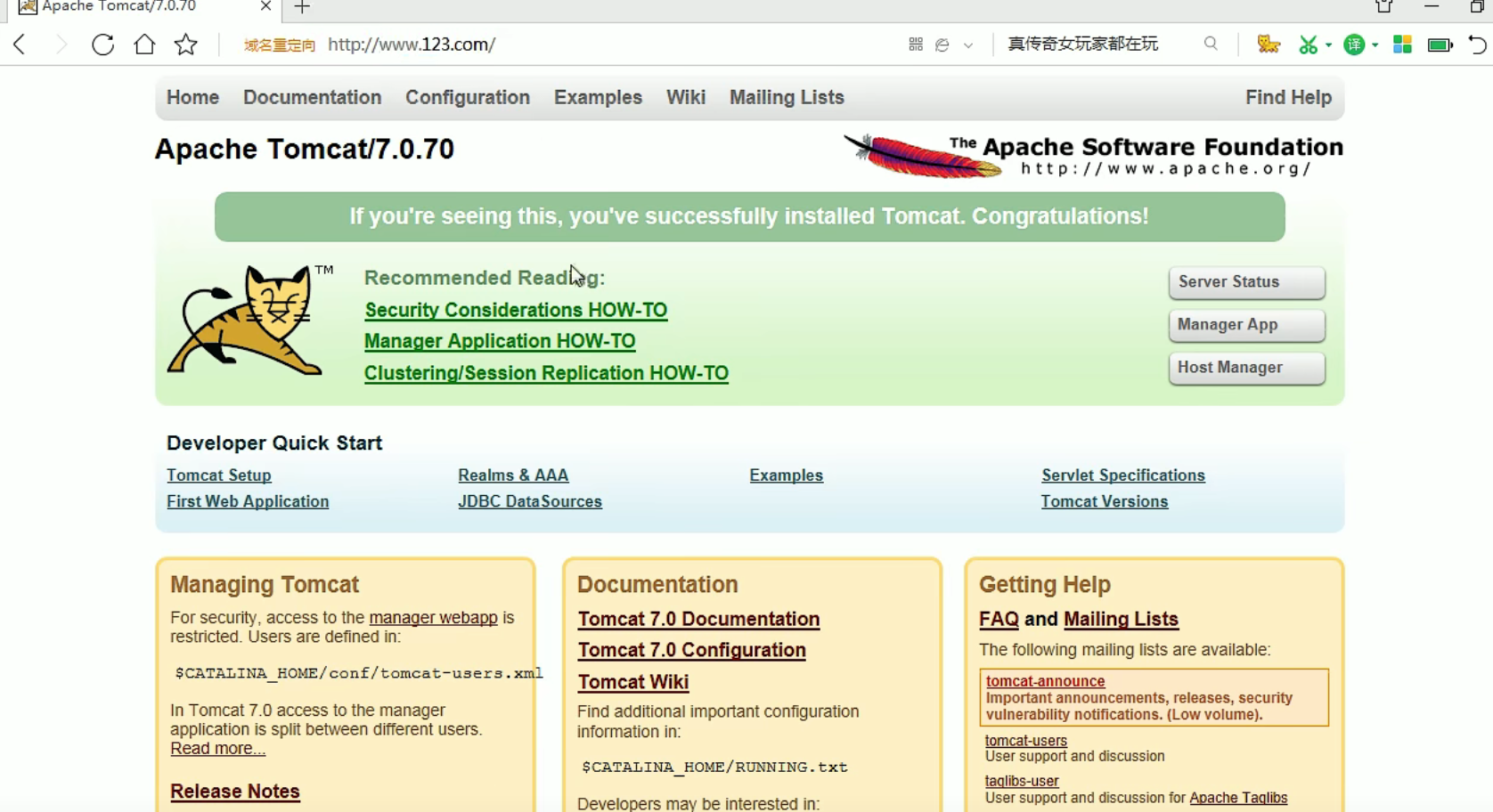Click the undo arrow icon in toolbar
The width and height of the screenshot is (1493, 812).
point(1478,45)
